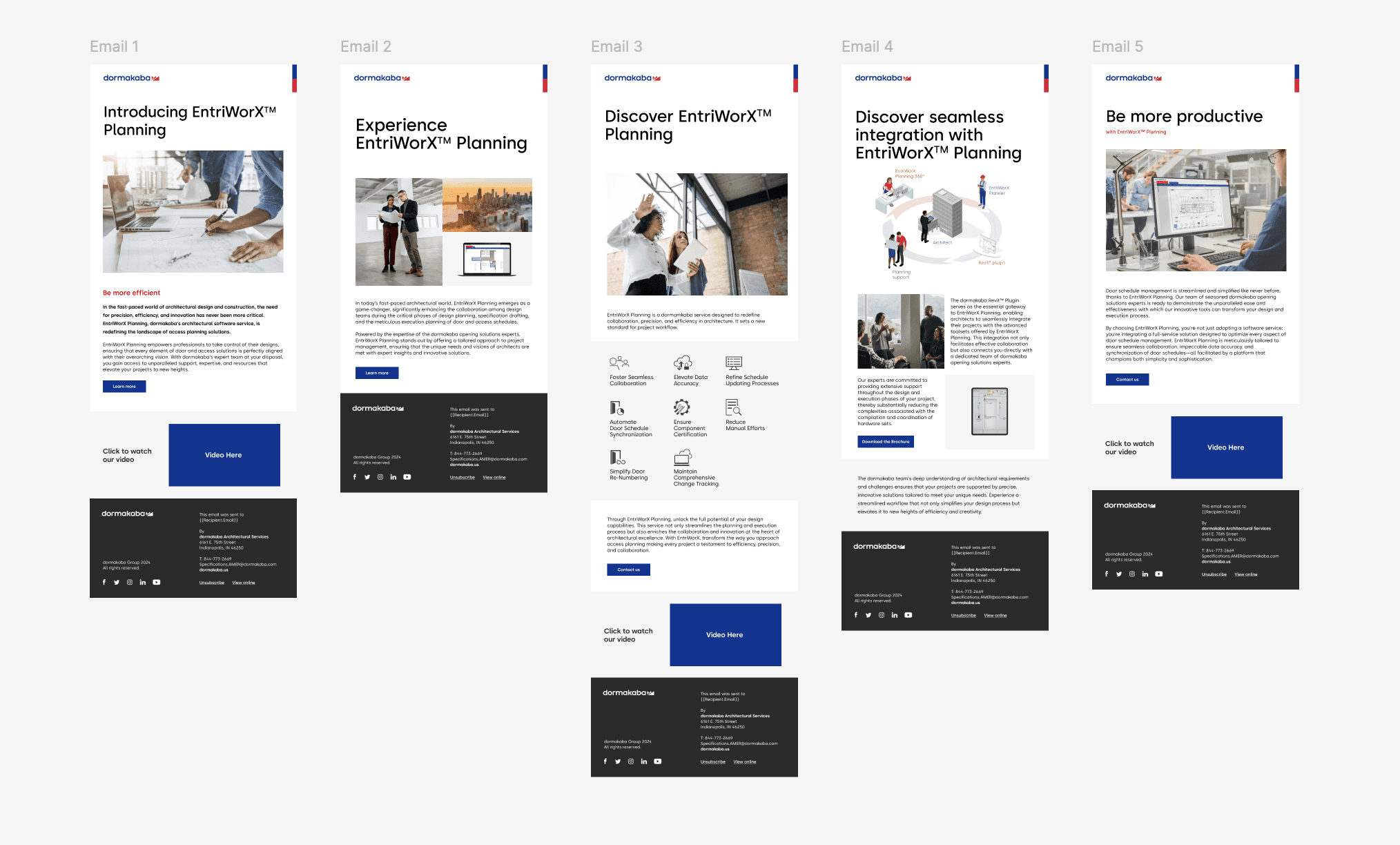Click Unsubscribe in Email 1 footer
This screenshot has height=845, width=1400.
pyautogui.click(x=212, y=583)
